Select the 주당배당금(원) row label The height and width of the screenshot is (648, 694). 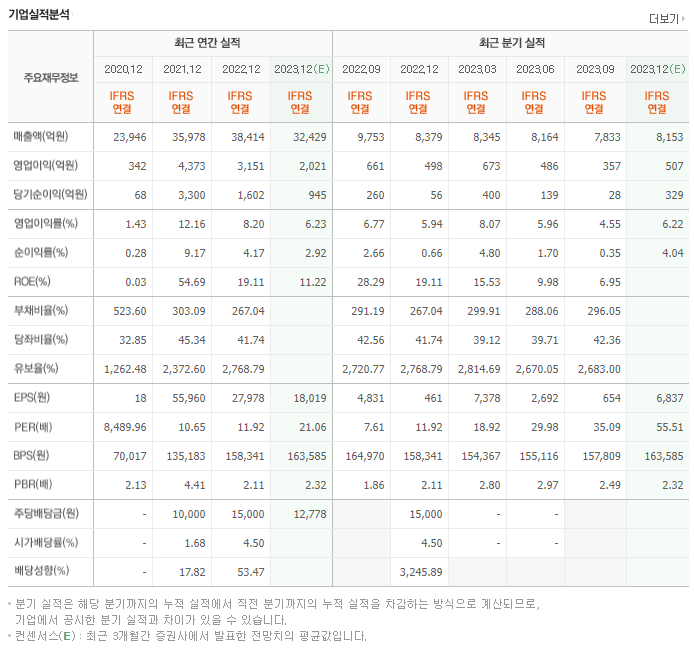coord(46,513)
